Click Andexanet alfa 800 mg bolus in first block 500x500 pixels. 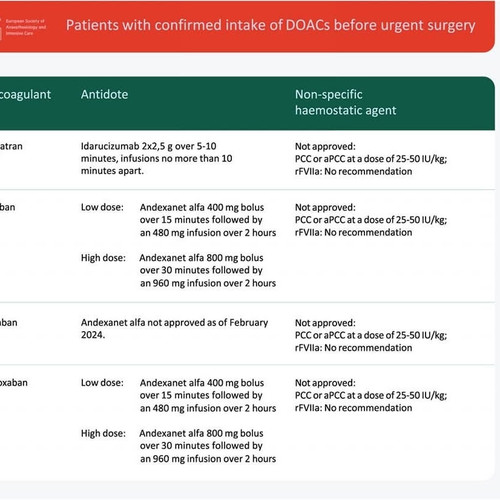point(201,258)
